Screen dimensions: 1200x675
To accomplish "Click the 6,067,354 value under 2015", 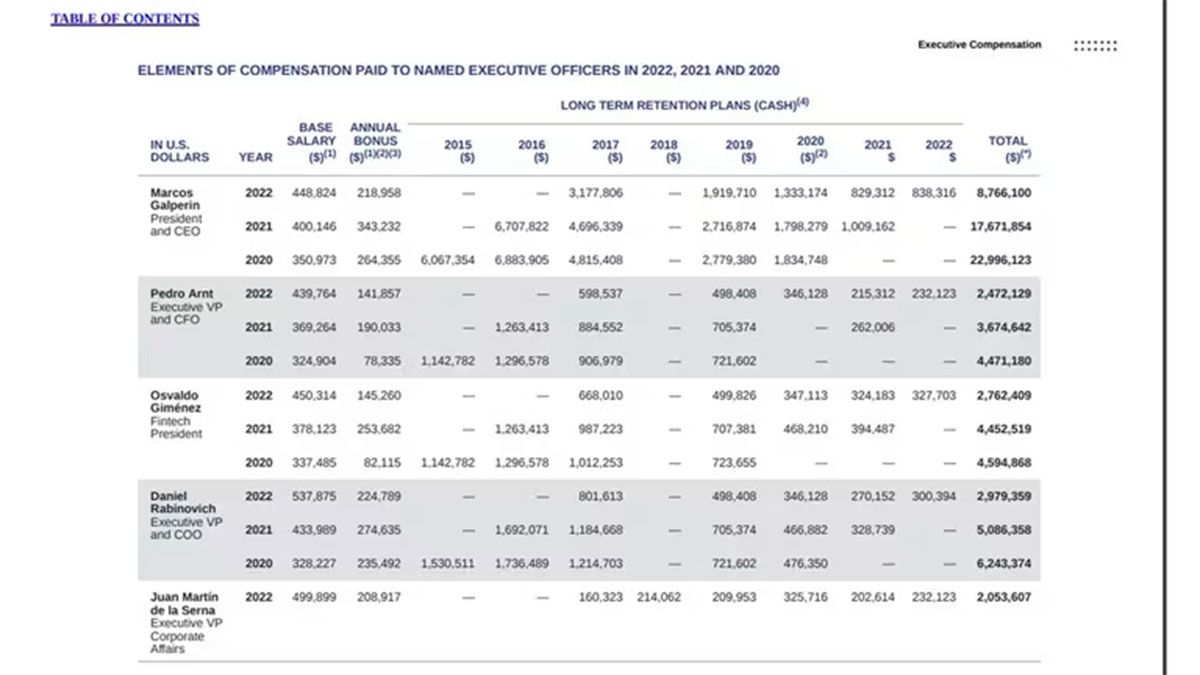I will (447, 260).
